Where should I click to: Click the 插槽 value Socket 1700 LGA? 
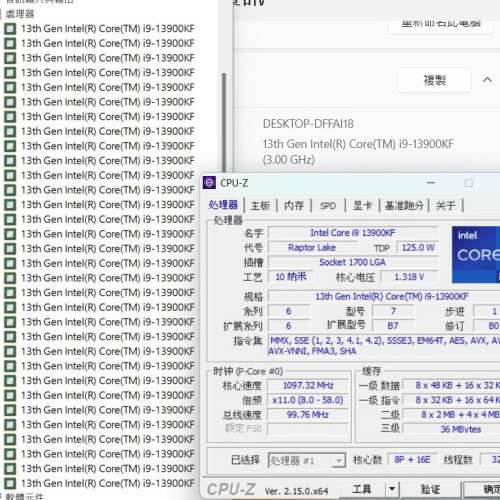352,262
